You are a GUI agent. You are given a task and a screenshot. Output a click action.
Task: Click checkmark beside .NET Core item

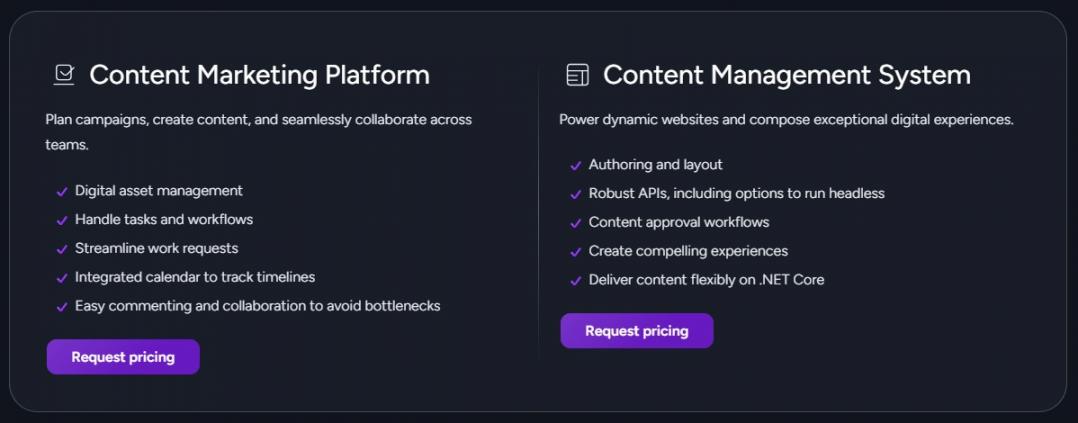tap(575, 281)
